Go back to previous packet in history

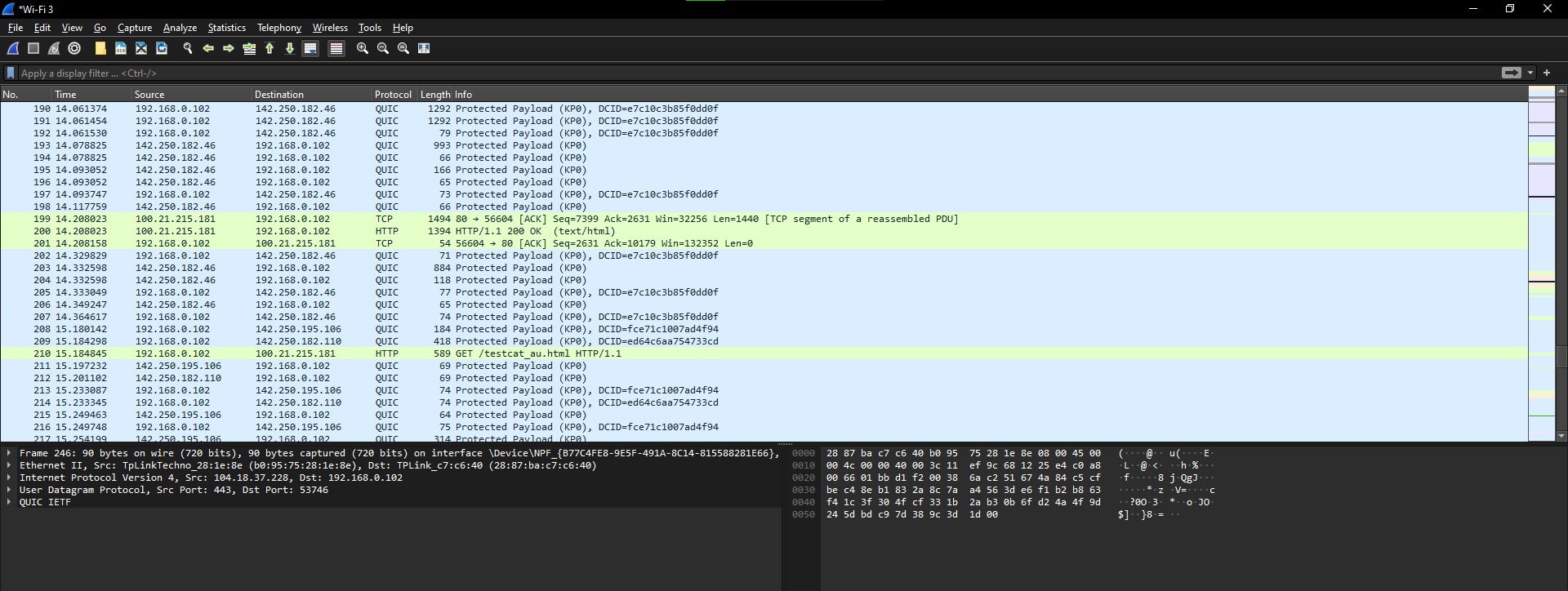[208, 49]
